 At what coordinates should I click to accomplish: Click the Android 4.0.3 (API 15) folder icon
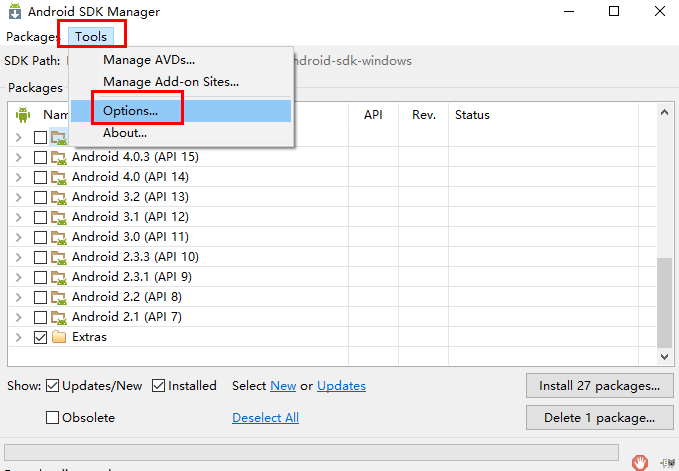pyautogui.click(x=59, y=158)
